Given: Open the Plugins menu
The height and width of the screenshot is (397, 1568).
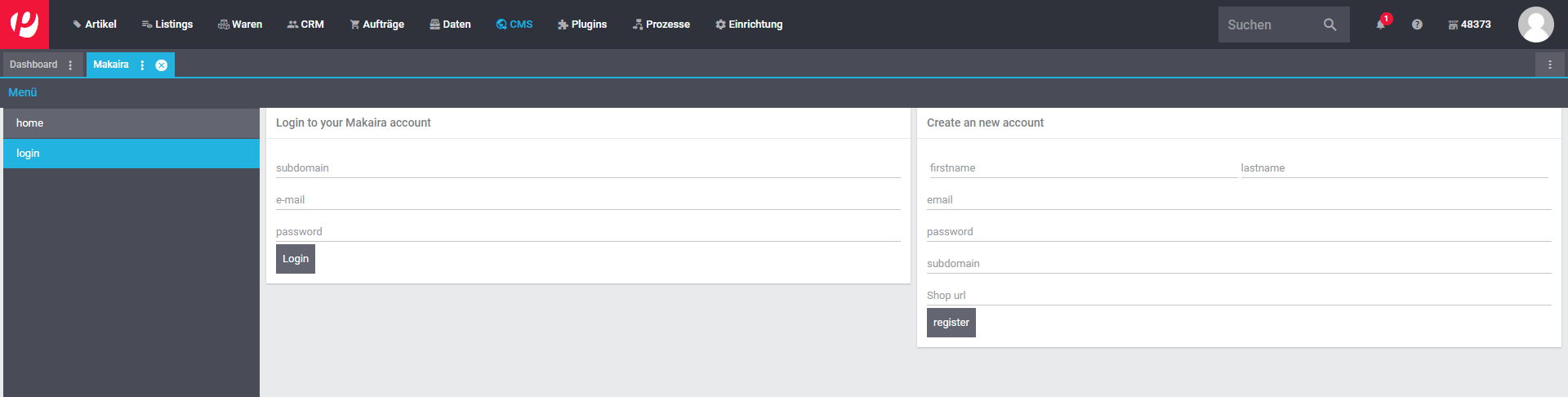Looking at the screenshot, I should [582, 25].
